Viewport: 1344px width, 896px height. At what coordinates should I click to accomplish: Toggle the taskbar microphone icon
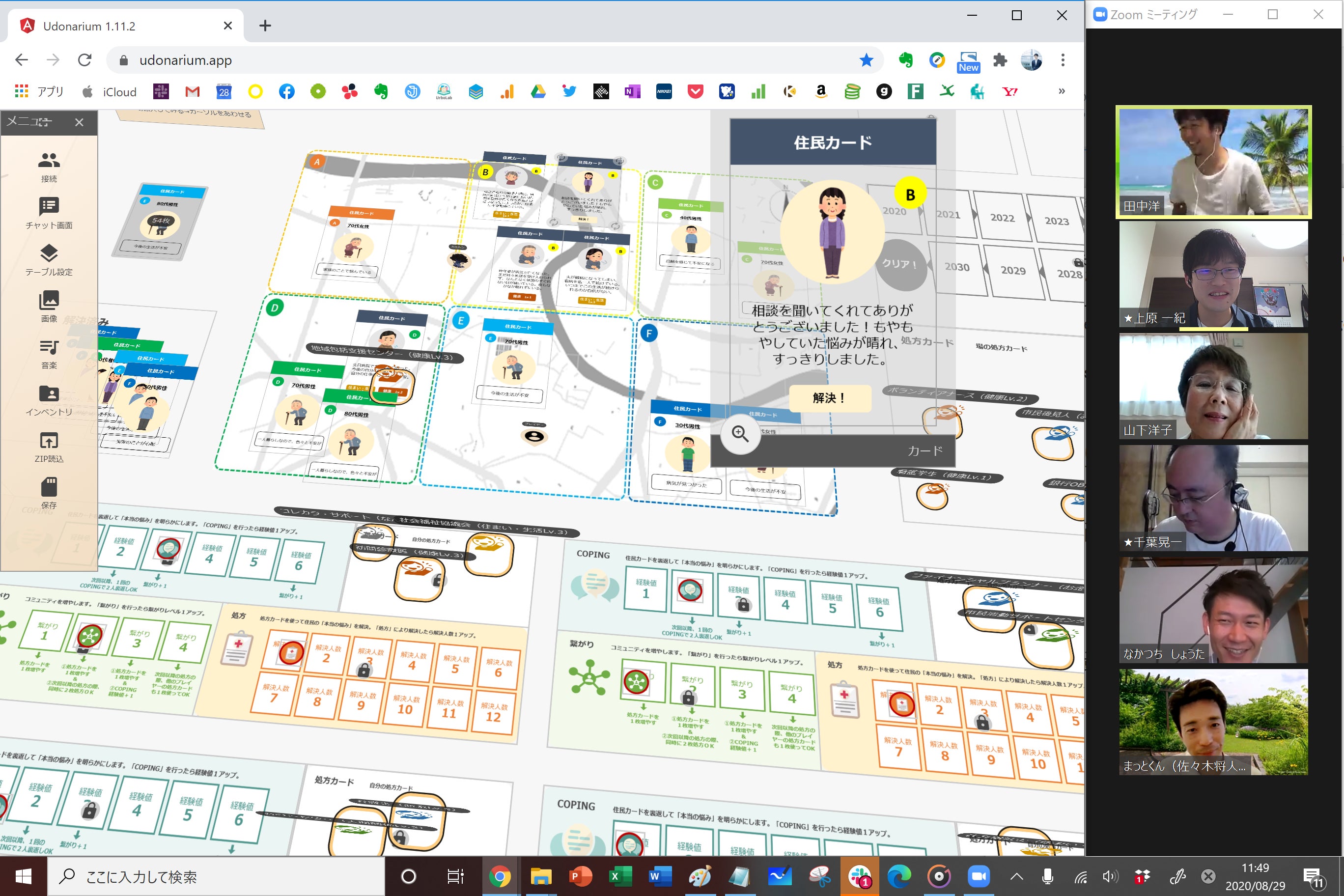1047,876
